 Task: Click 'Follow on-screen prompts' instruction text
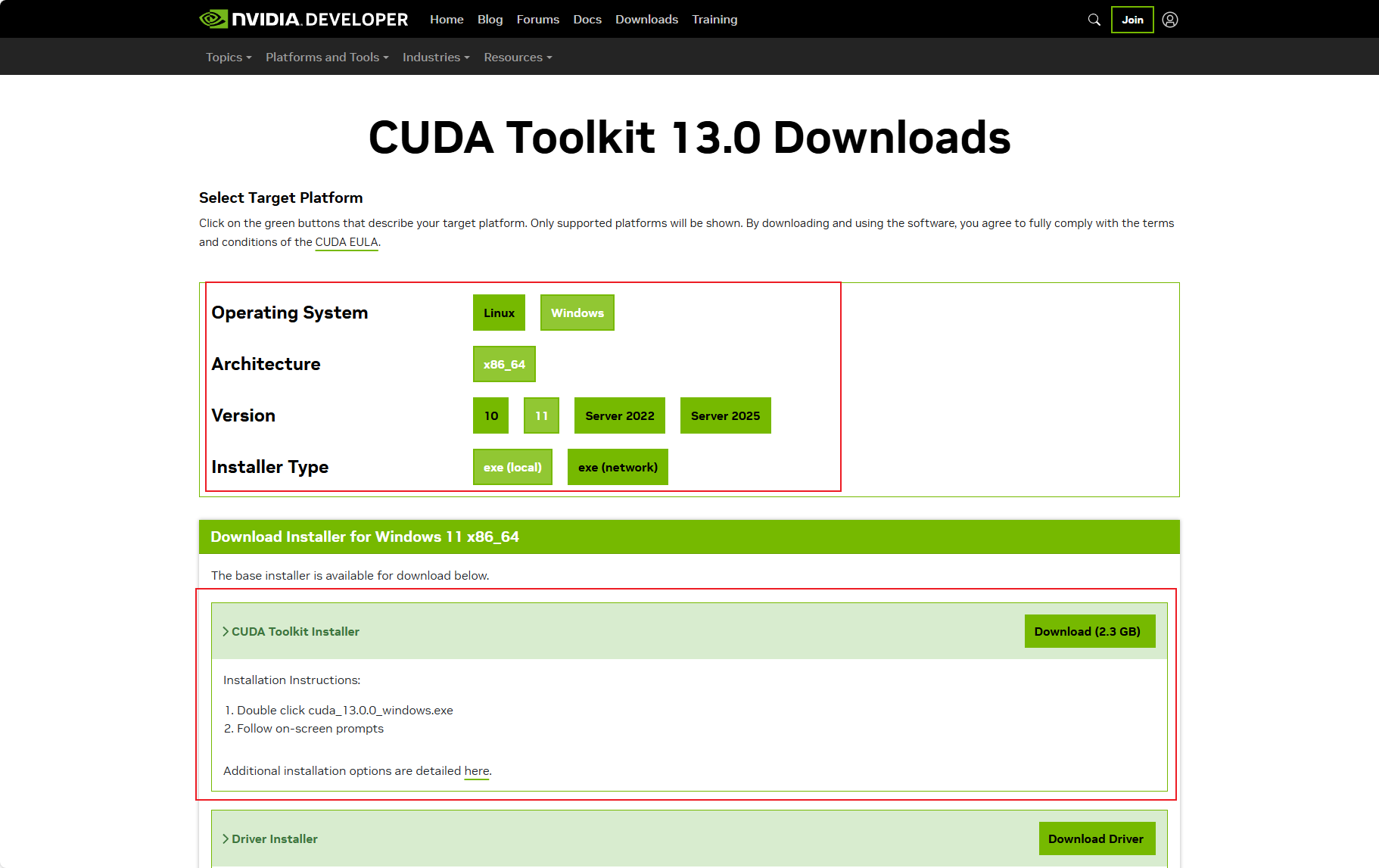coord(310,728)
